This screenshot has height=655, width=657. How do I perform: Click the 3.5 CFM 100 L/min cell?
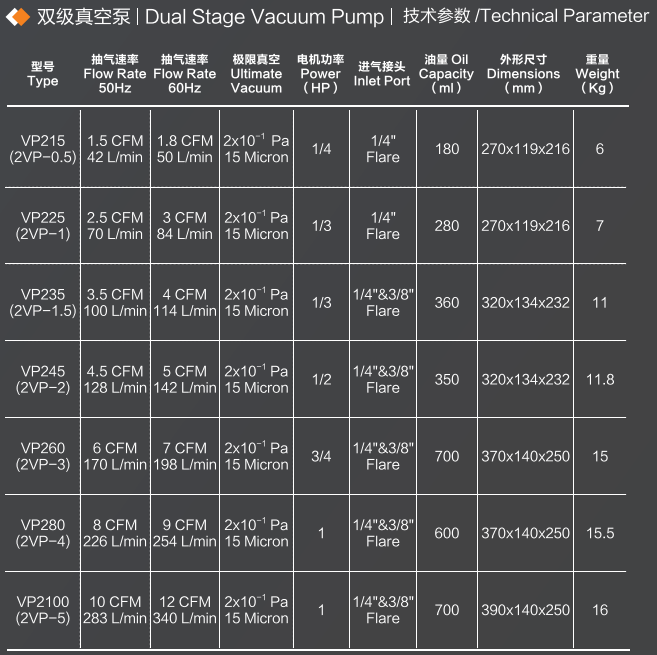(115, 303)
